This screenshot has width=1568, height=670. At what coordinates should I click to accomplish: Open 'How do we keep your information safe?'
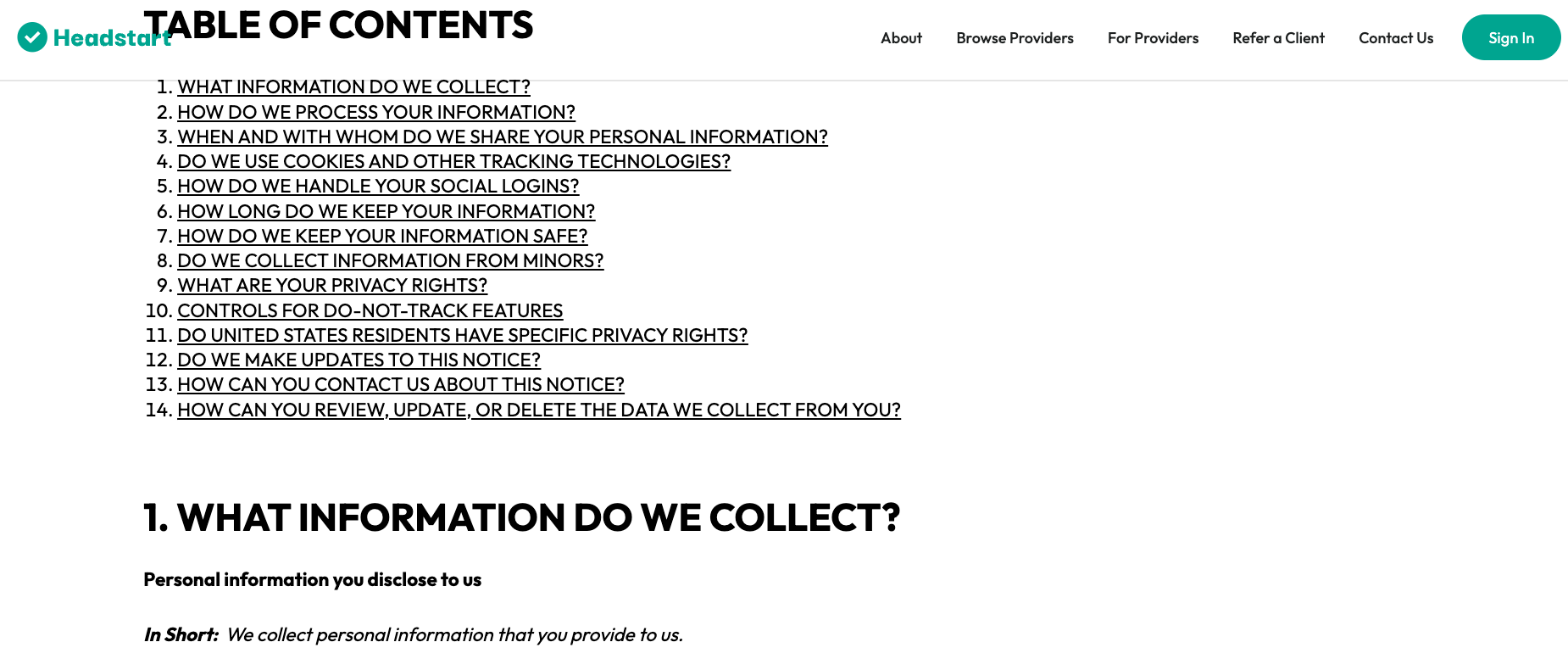(382, 237)
